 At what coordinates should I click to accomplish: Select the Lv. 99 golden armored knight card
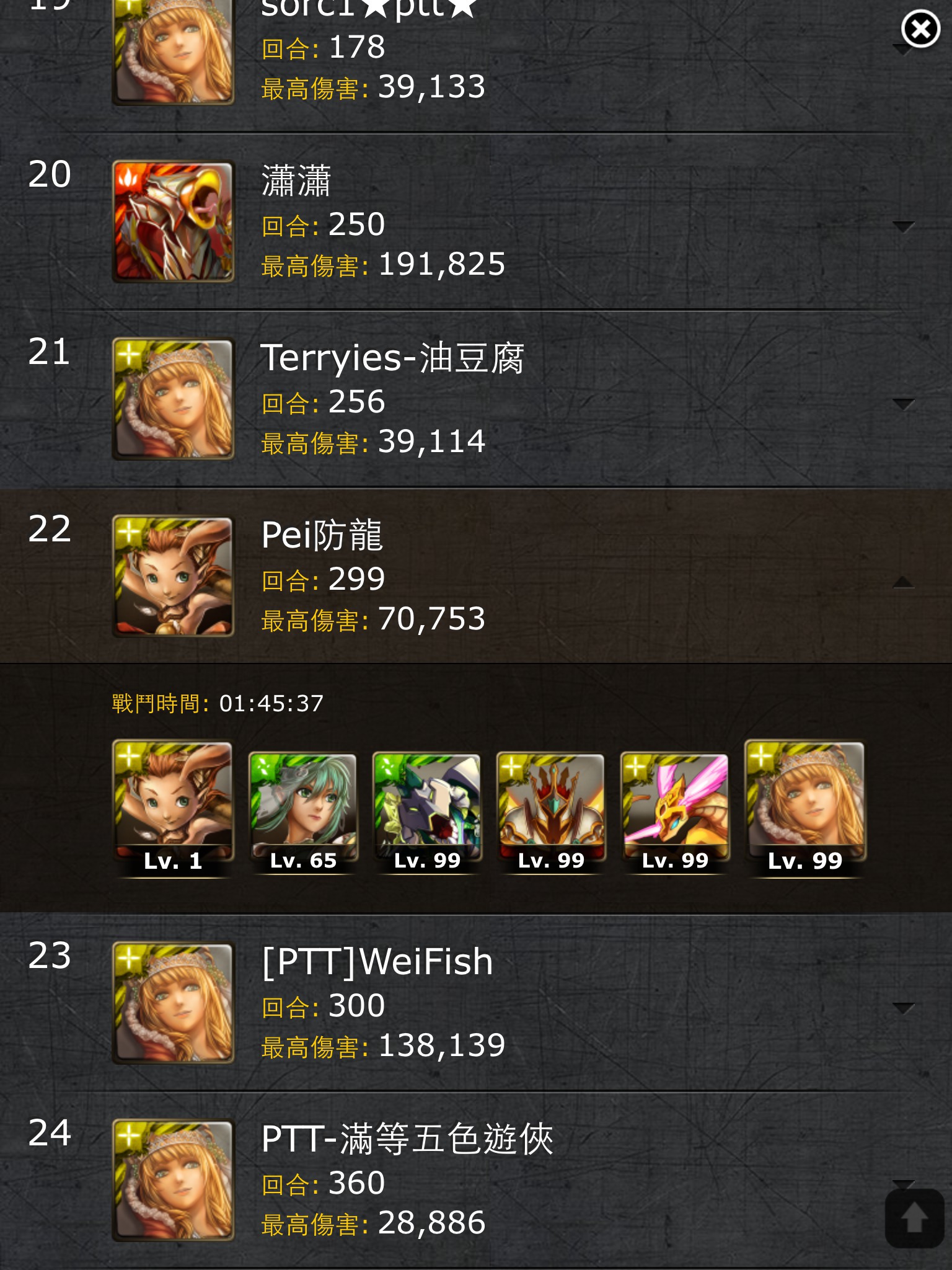(x=551, y=813)
